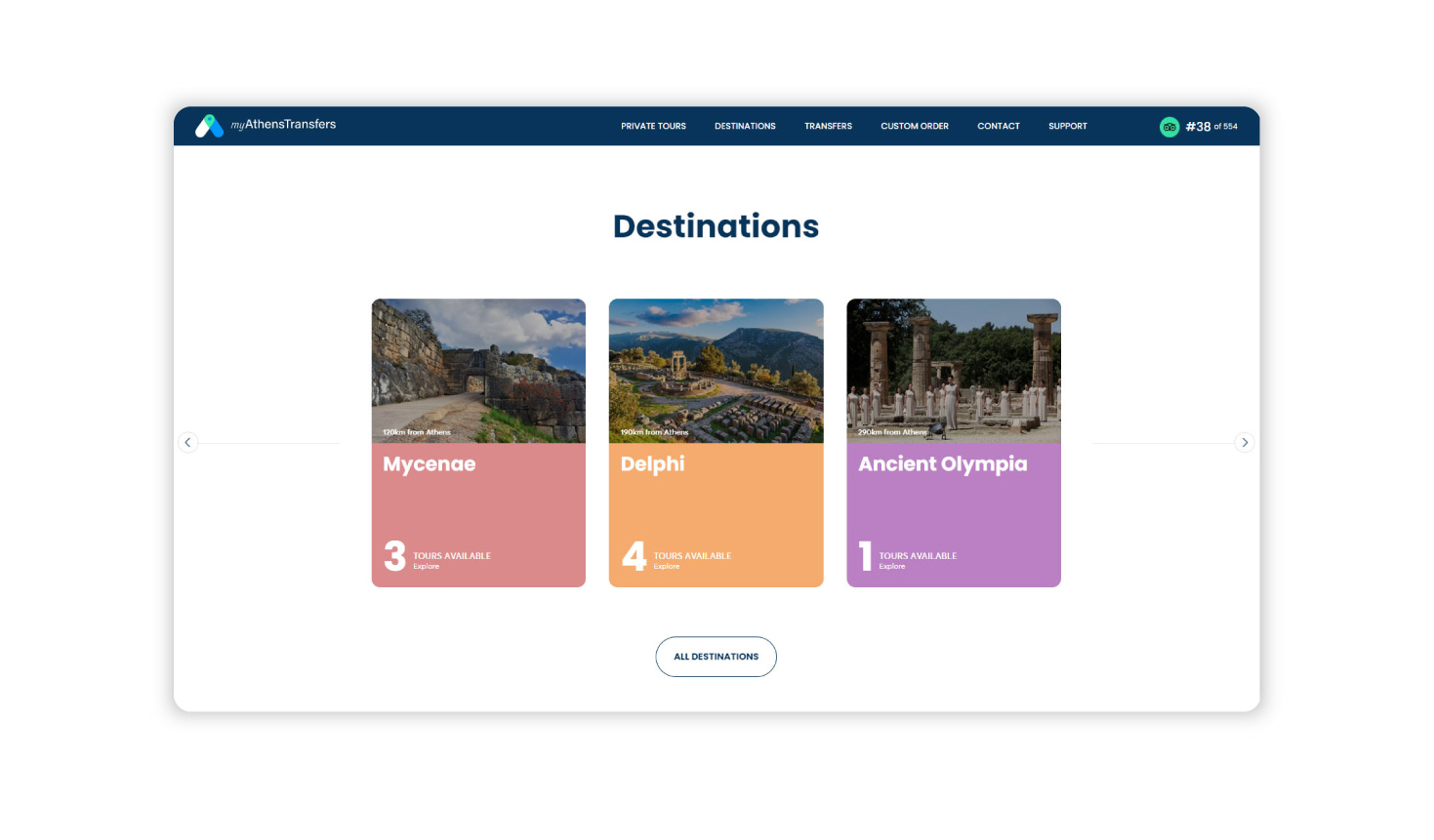Click the myAthensTransfers logo icon
Screen dimensions: 1434x840
(209, 126)
